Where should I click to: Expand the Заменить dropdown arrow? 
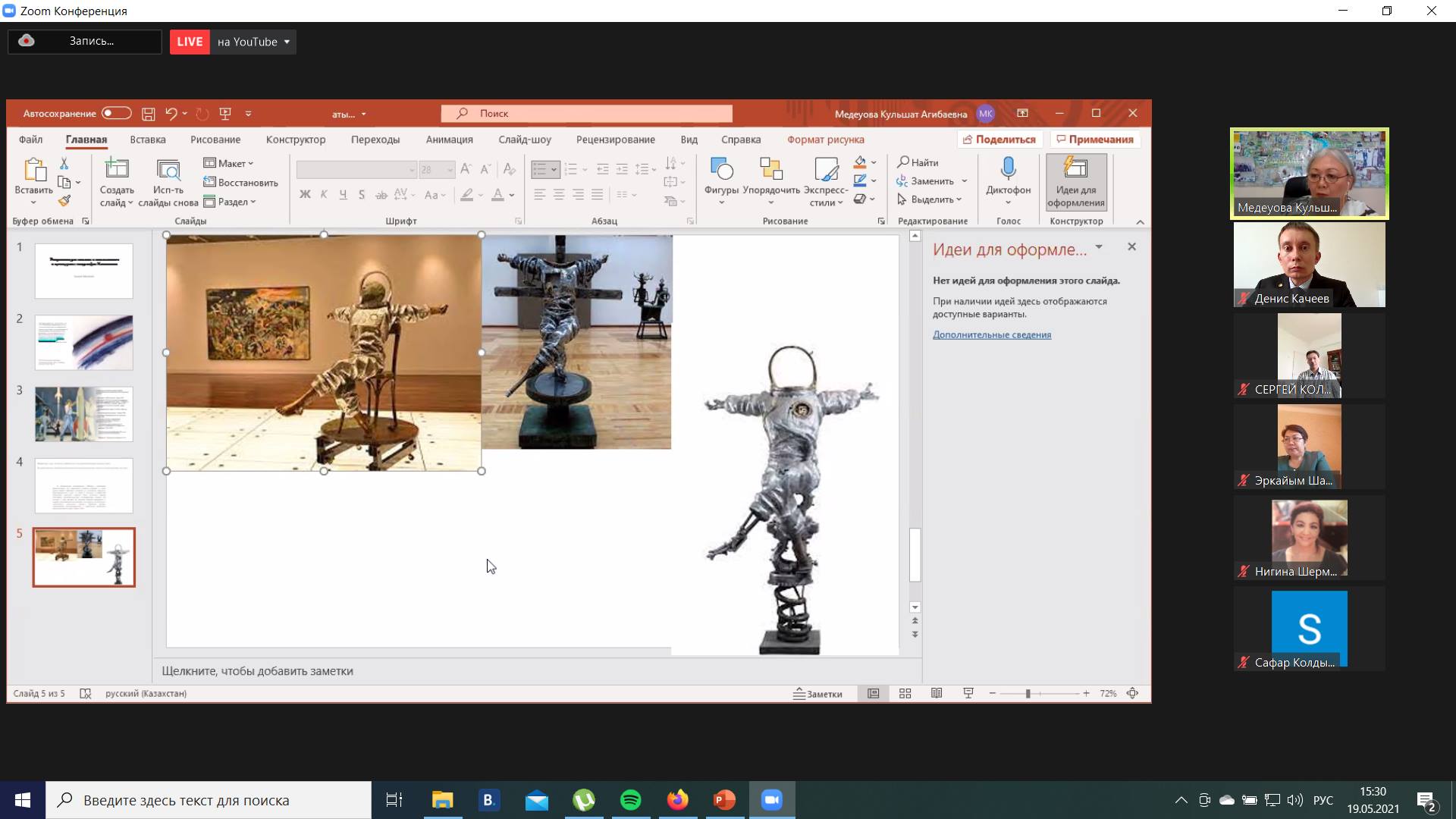click(x=965, y=181)
